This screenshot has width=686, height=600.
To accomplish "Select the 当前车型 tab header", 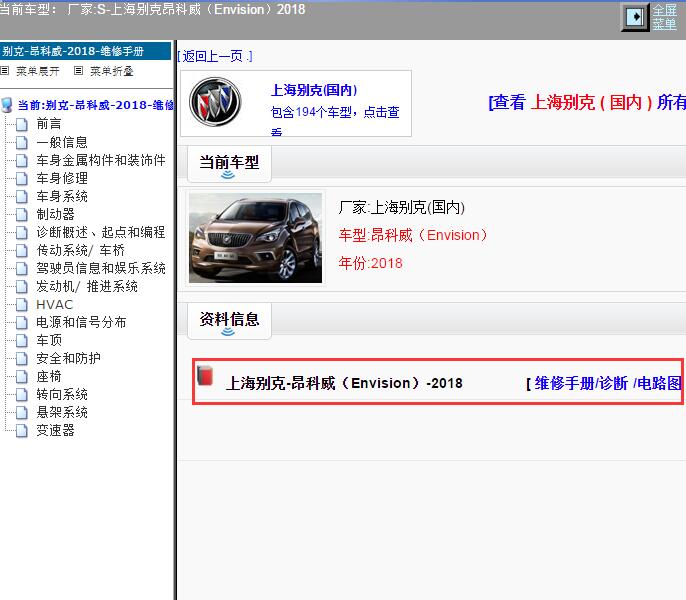I will (x=229, y=165).
